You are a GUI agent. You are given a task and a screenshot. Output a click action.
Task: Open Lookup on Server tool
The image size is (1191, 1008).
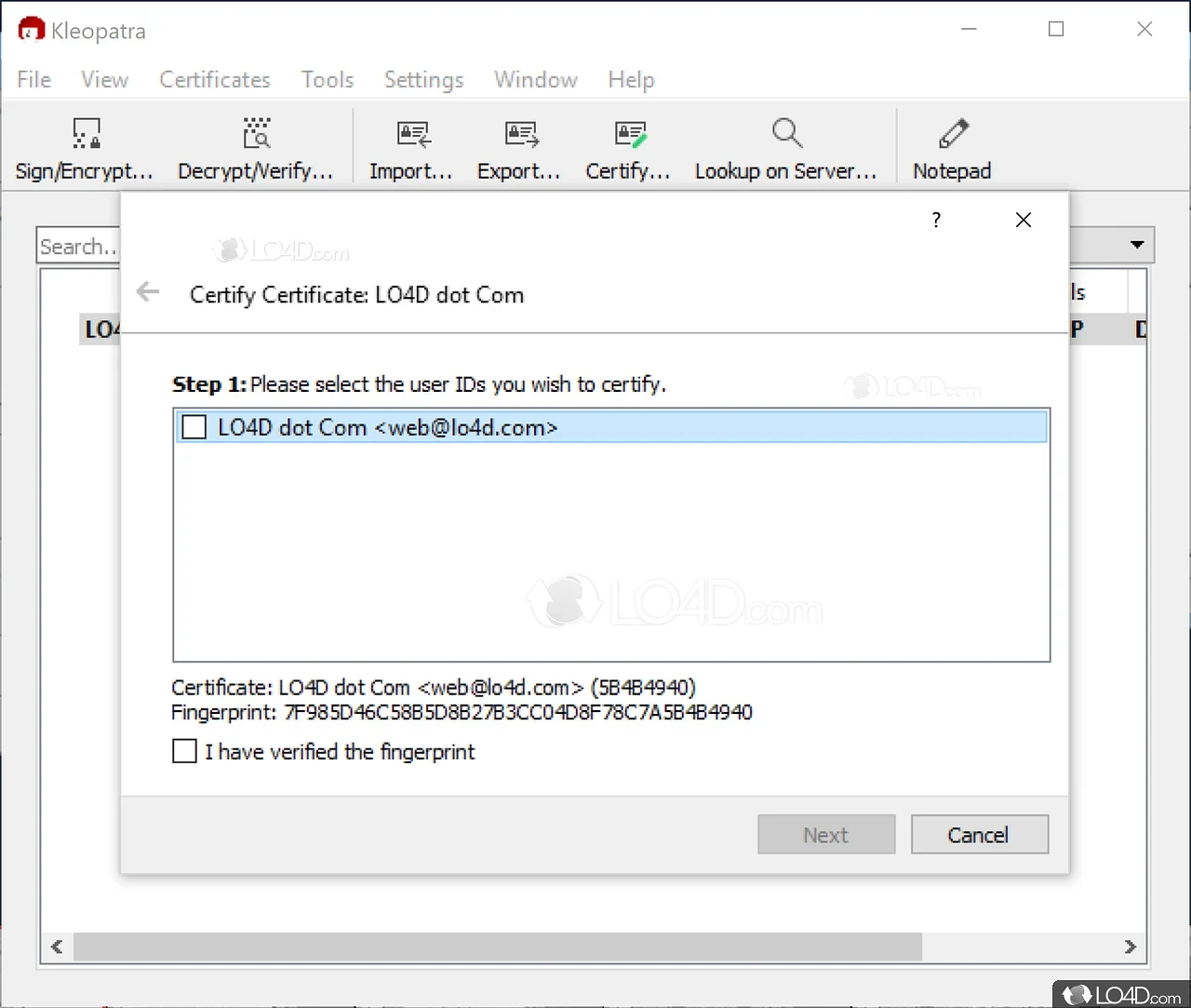coord(786,147)
